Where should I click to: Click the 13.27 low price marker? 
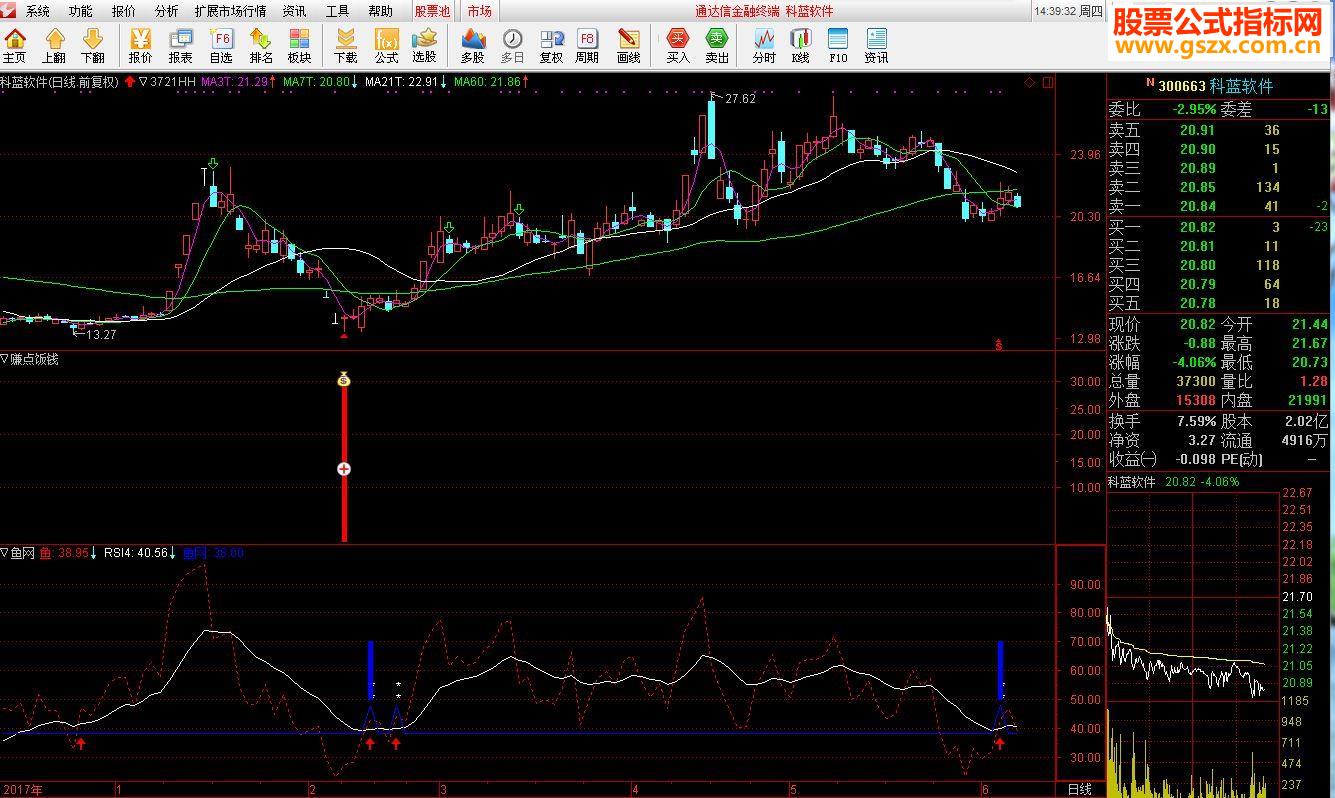click(101, 335)
